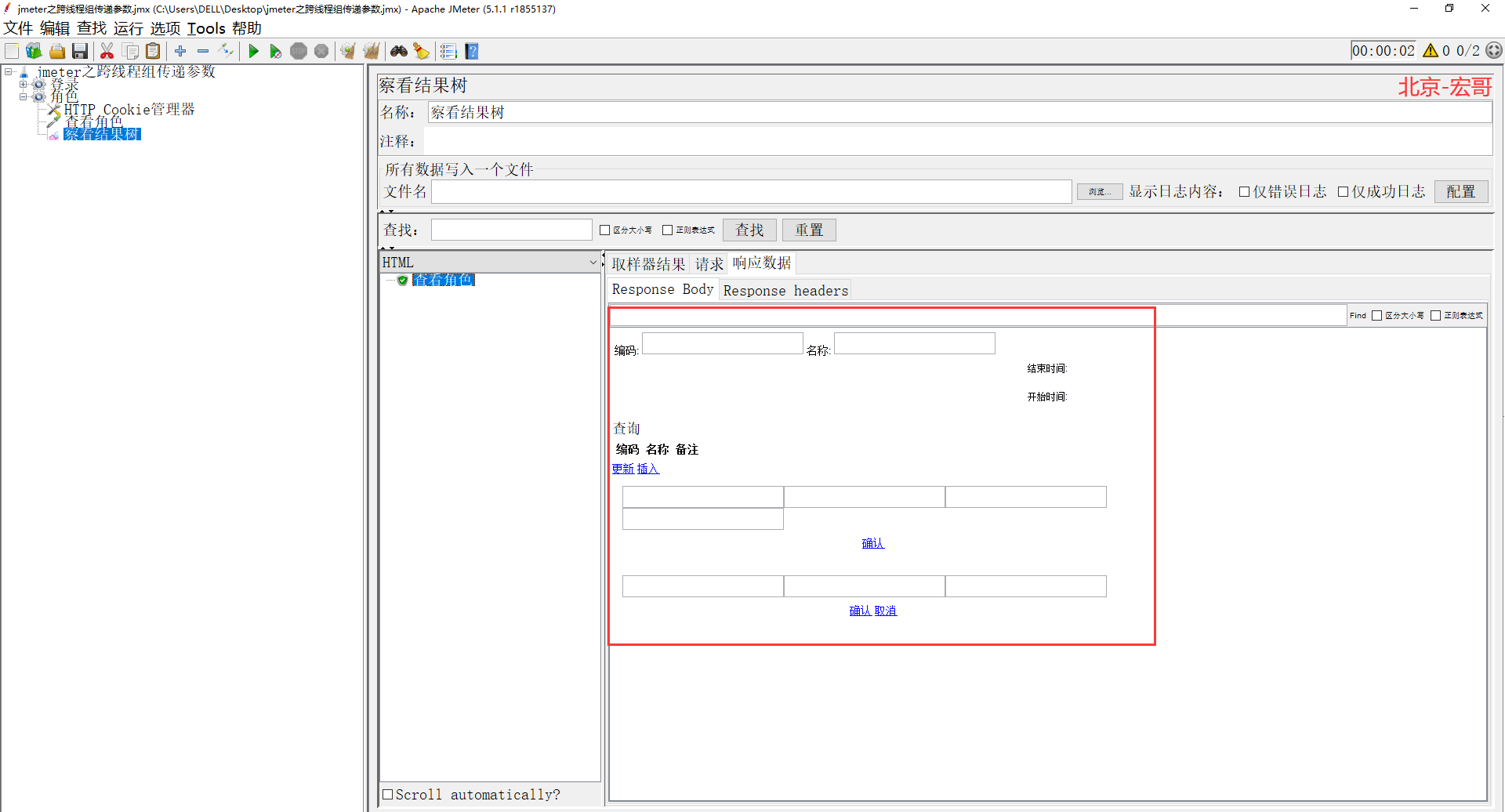Image resolution: width=1505 pixels, height=812 pixels.
Task: Click the remote engine status icon
Action: coord(1494,51)
